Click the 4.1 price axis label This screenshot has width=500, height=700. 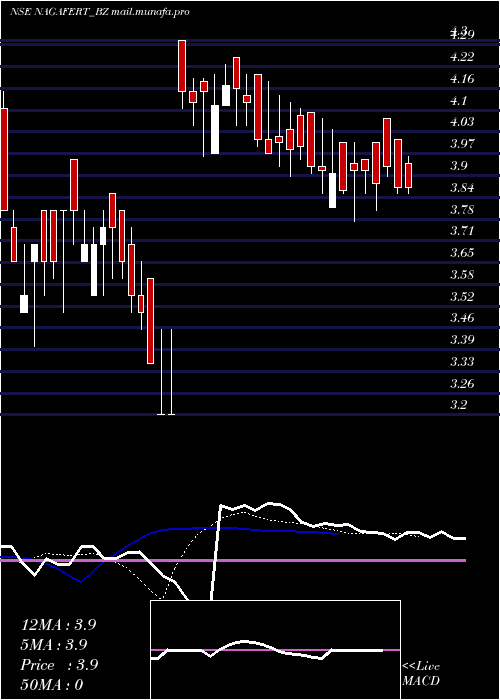458,101
